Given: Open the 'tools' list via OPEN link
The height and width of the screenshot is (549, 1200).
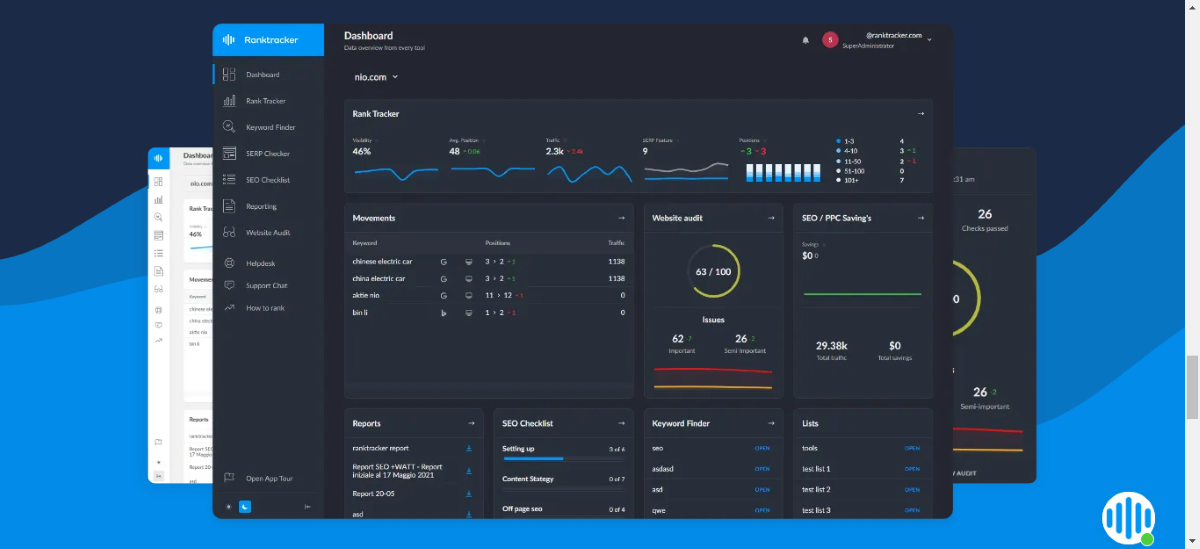Looking at the screenshot, I should pos(912,448).
